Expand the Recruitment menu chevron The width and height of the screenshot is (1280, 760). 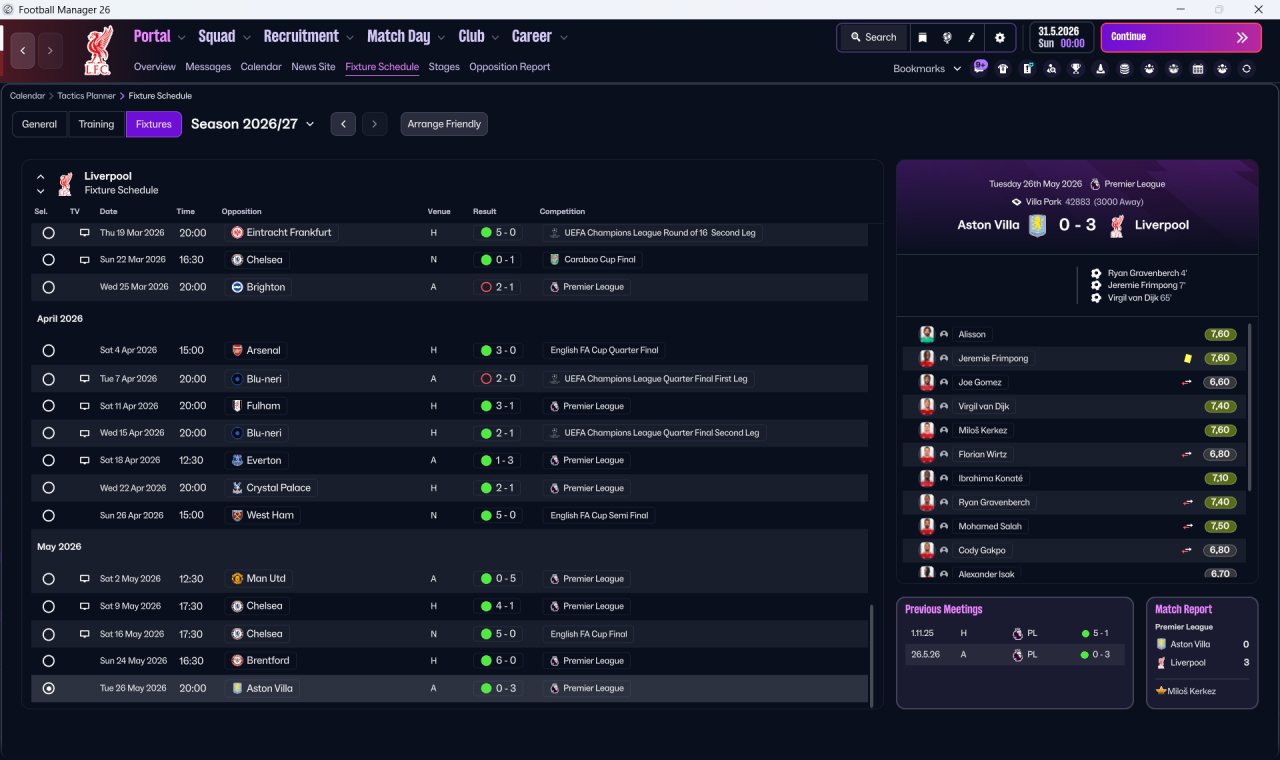click(349, 38)
